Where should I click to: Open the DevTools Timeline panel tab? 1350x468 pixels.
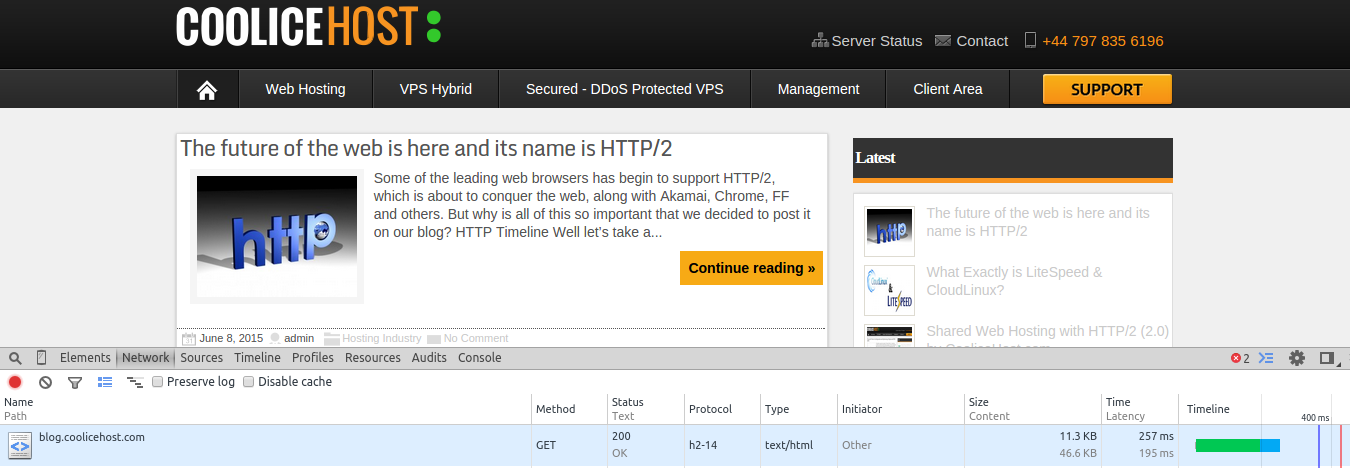(x=258, y=358)
